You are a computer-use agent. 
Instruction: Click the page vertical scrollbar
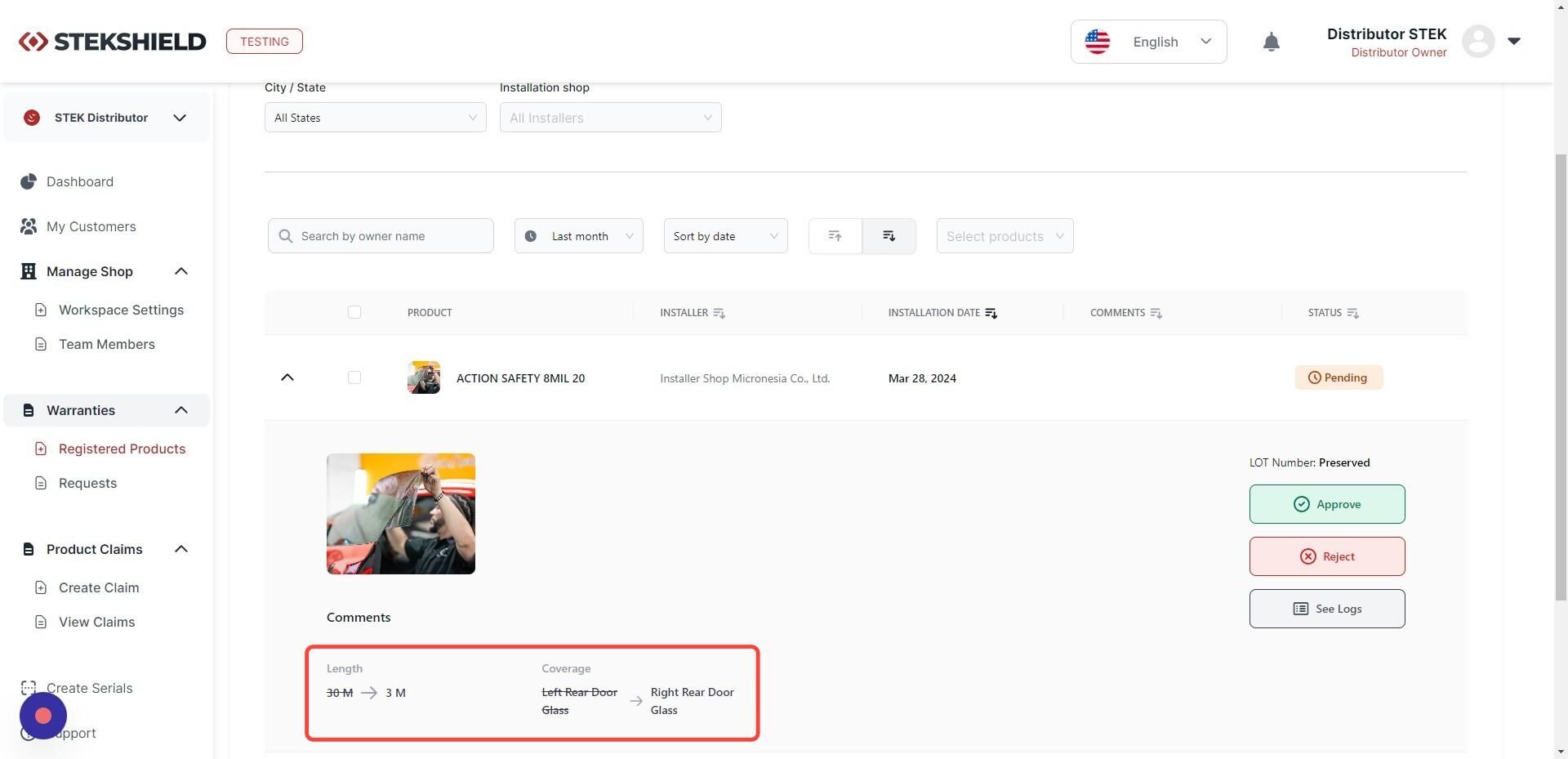coord(1561,376)
